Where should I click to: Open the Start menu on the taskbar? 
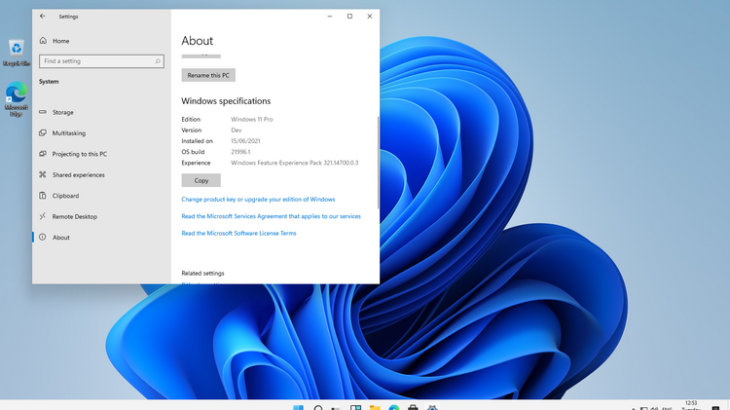(298, 407)
